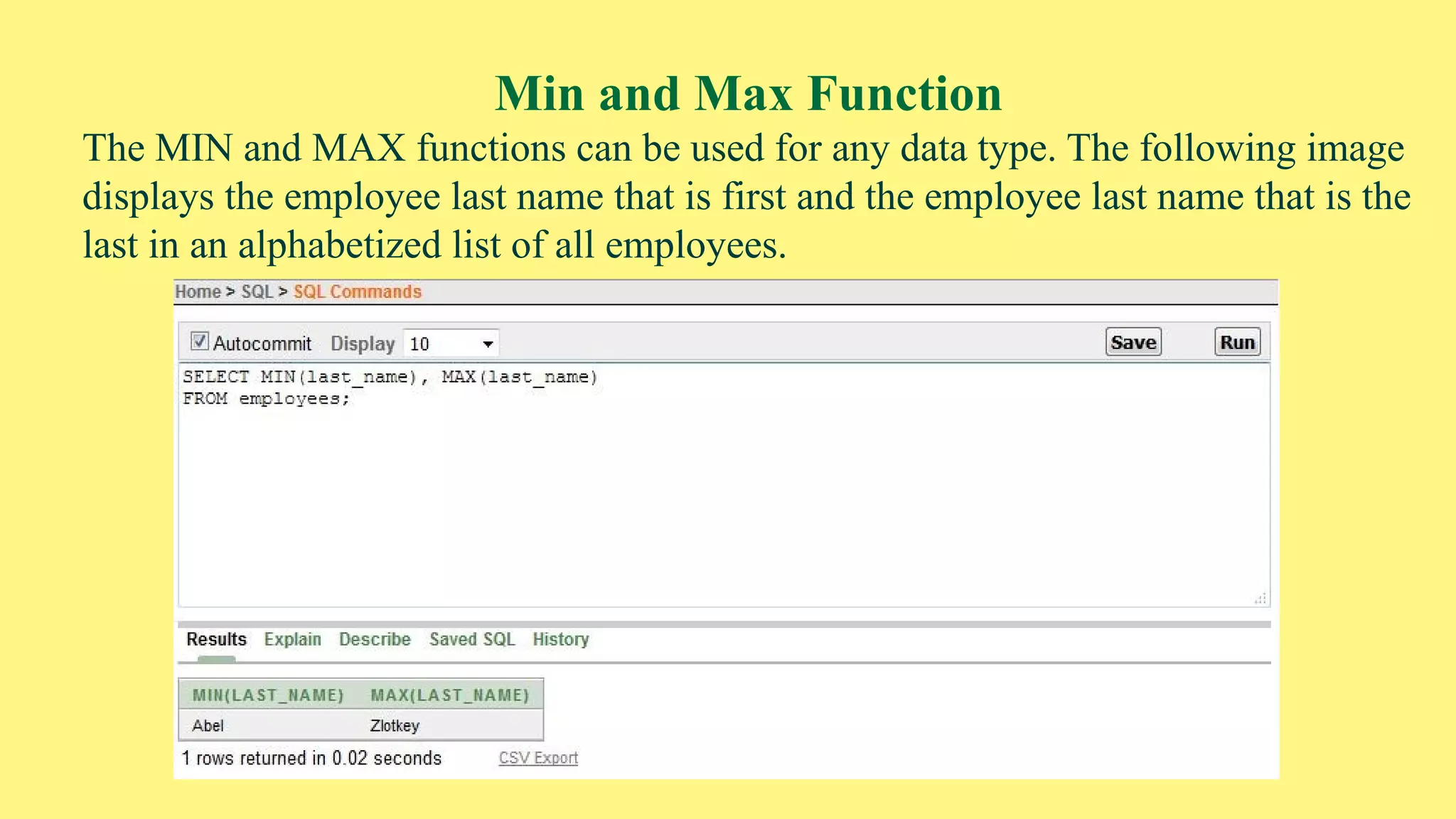Viewport: 1456px width, 819px height.
Task: Select SQL Commands in the breadcrumb
Action: [358, 291]
